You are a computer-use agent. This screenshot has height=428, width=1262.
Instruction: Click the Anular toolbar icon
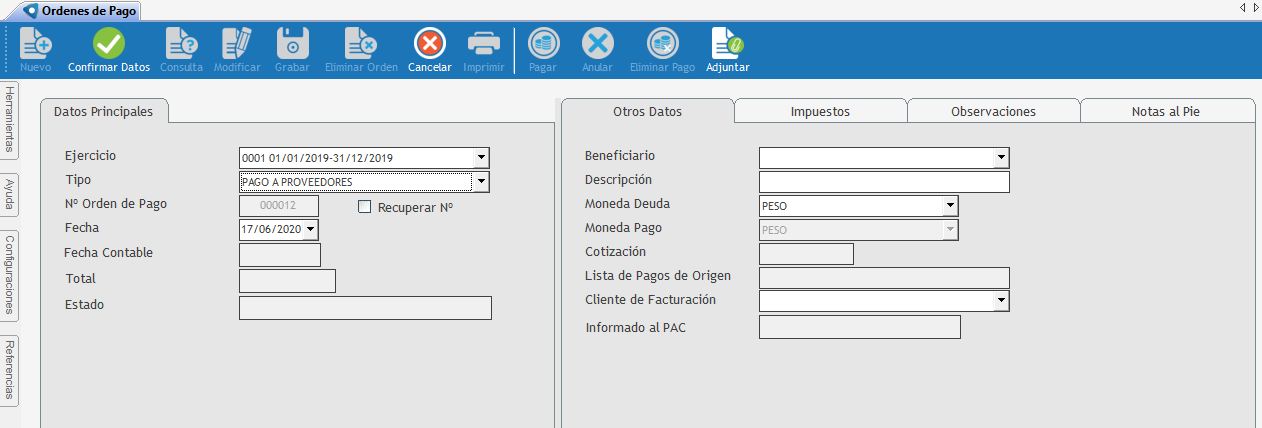[x=597, y=44]
